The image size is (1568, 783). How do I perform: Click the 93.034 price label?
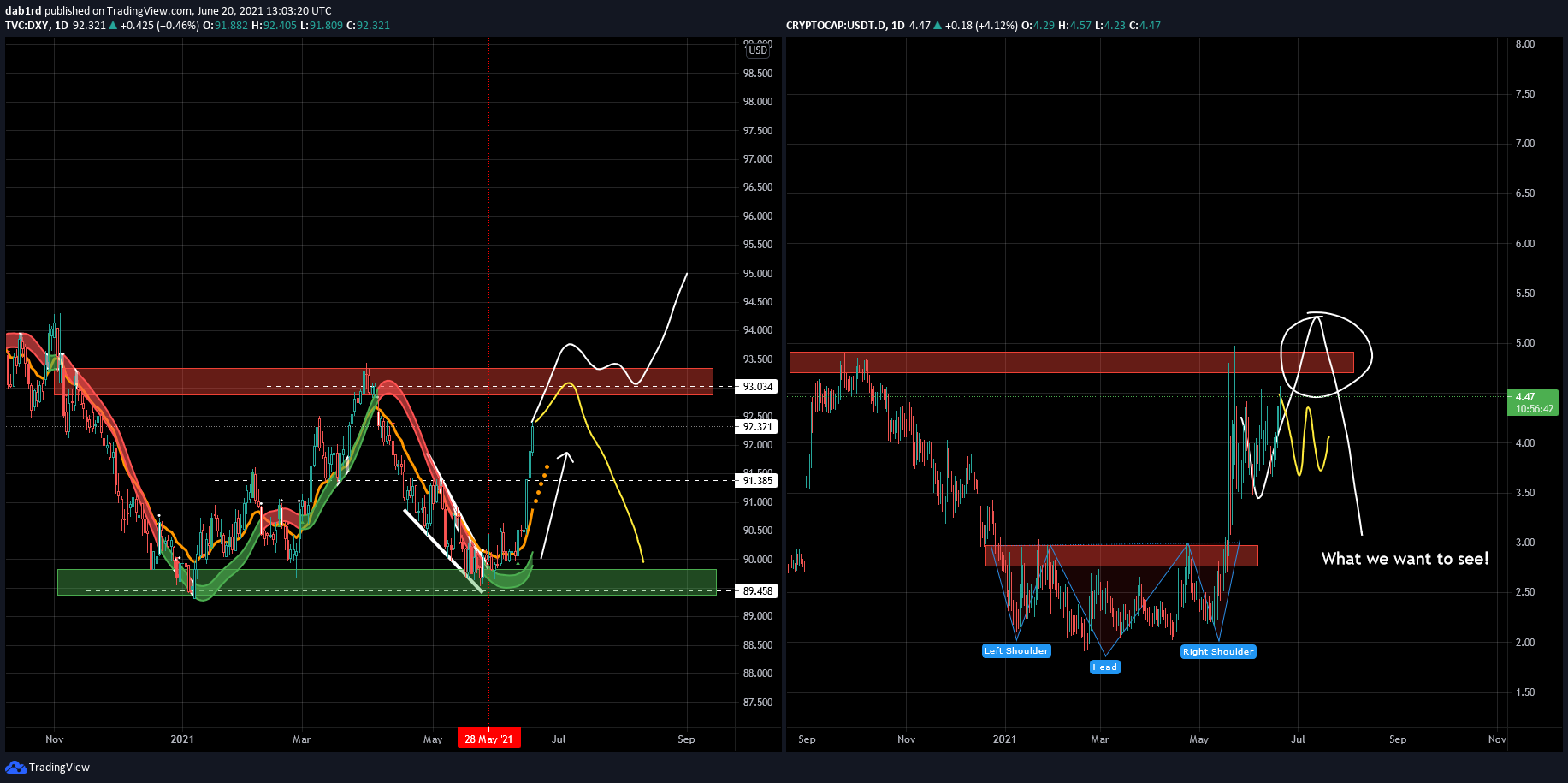(757, 387)
